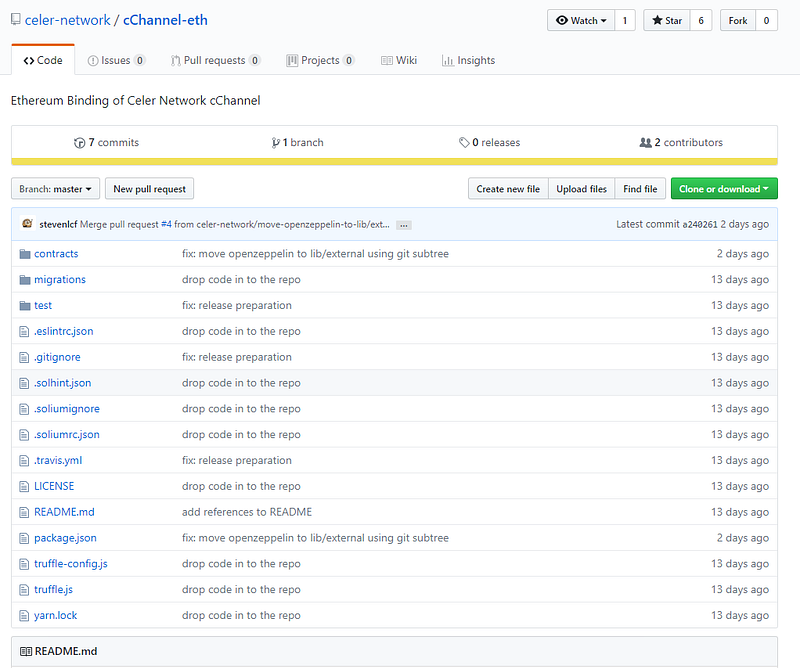Viewport: 800px width, 668px height.
Task: Open the .travis.yml file
Action: (58, 460)
